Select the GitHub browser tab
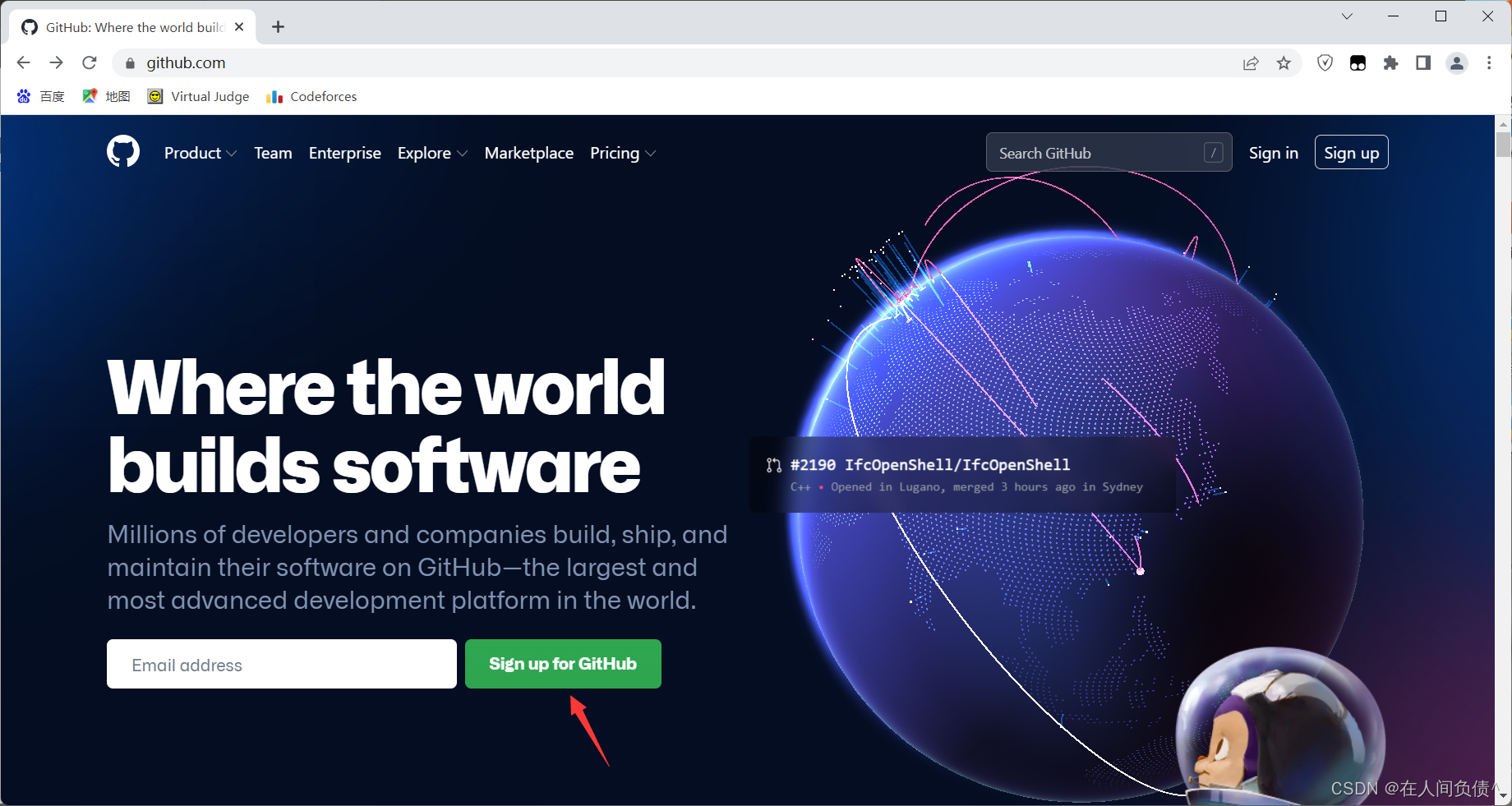This screenshot has height=806, width=1512. [133, 27]
